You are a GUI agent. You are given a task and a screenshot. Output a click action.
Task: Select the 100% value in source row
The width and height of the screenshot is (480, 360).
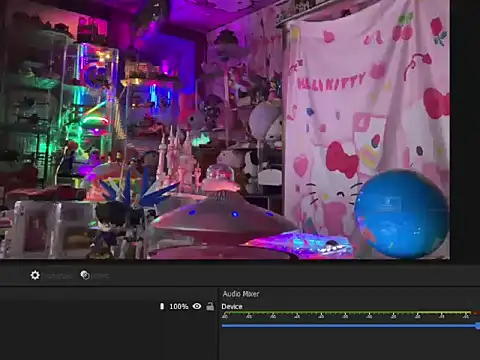tap(179, 306)
